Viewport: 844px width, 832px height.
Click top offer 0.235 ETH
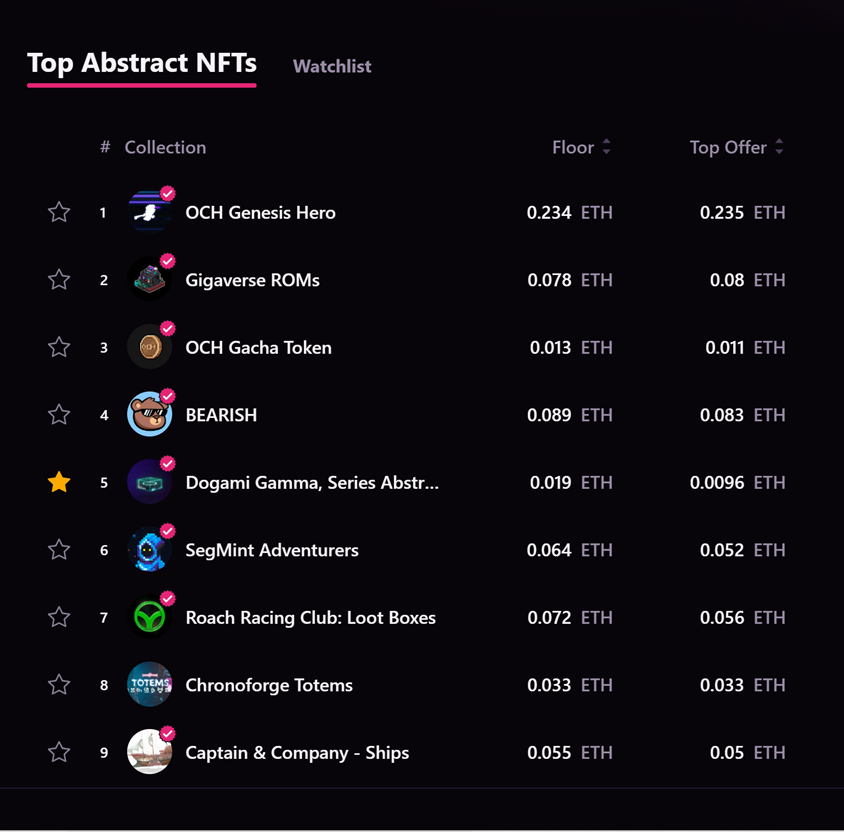[742, 213]
